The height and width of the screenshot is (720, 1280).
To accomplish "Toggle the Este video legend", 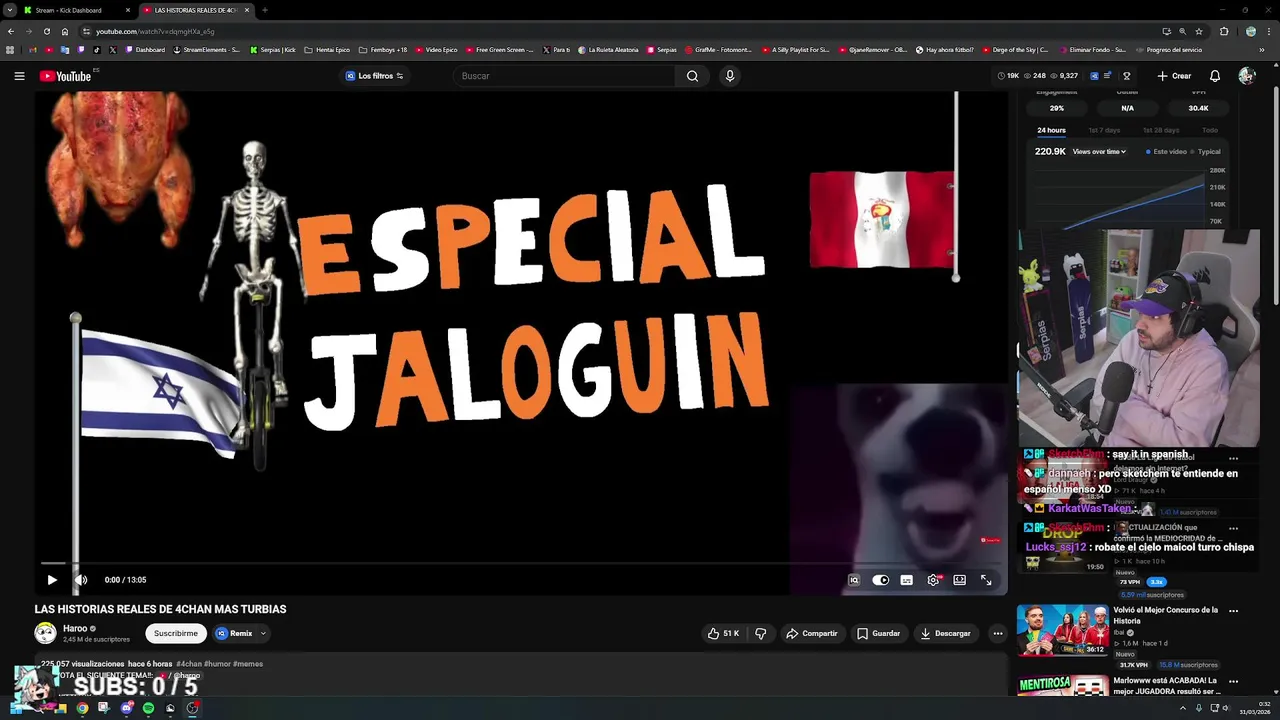I will point(1166,152).
